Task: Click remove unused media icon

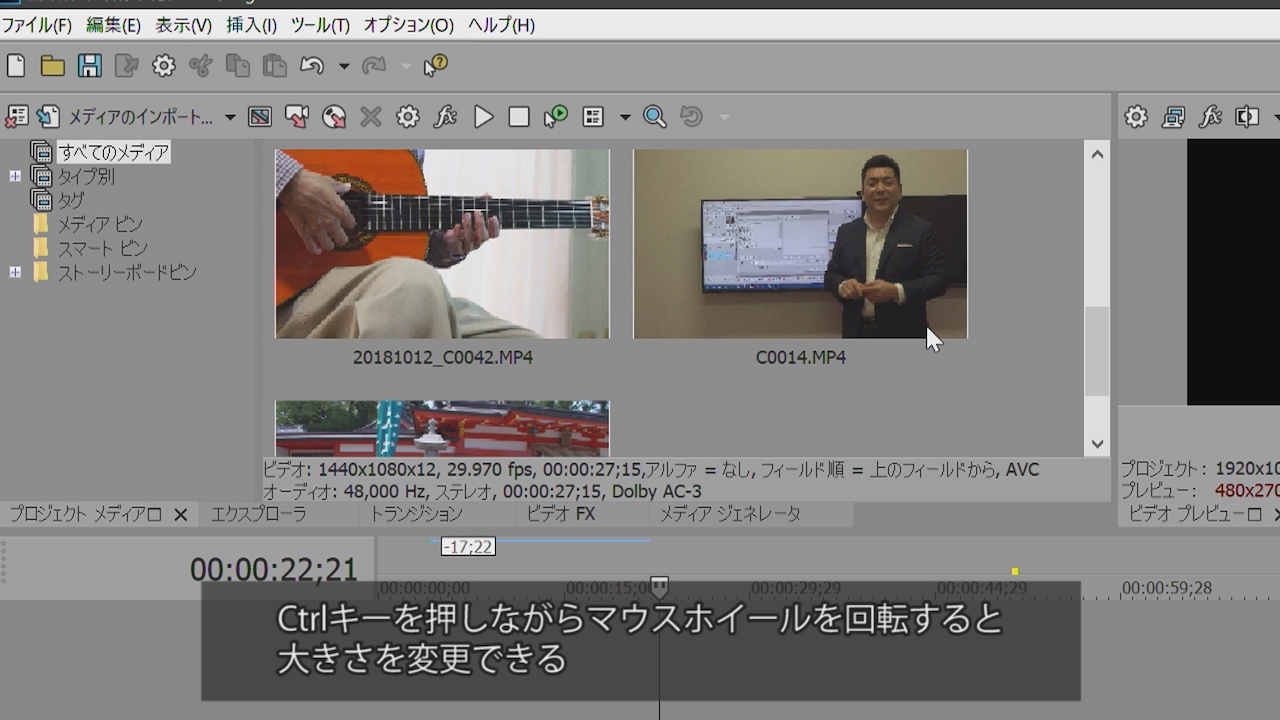Action: [16, 117]
